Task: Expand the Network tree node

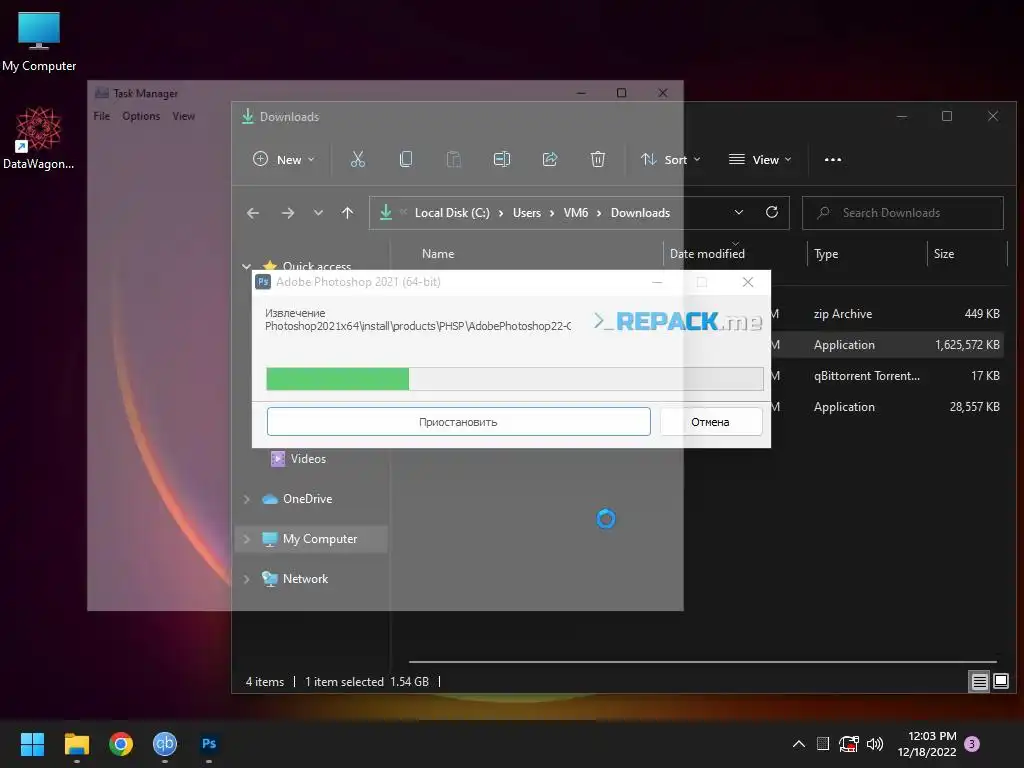Action: (x=247, y=579)
